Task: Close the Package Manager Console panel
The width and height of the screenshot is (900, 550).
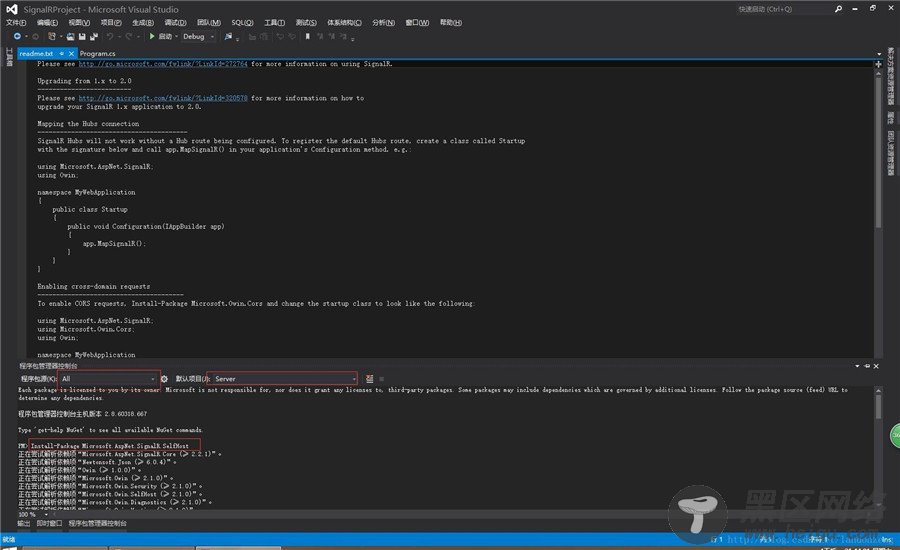Action: point(876,366)
